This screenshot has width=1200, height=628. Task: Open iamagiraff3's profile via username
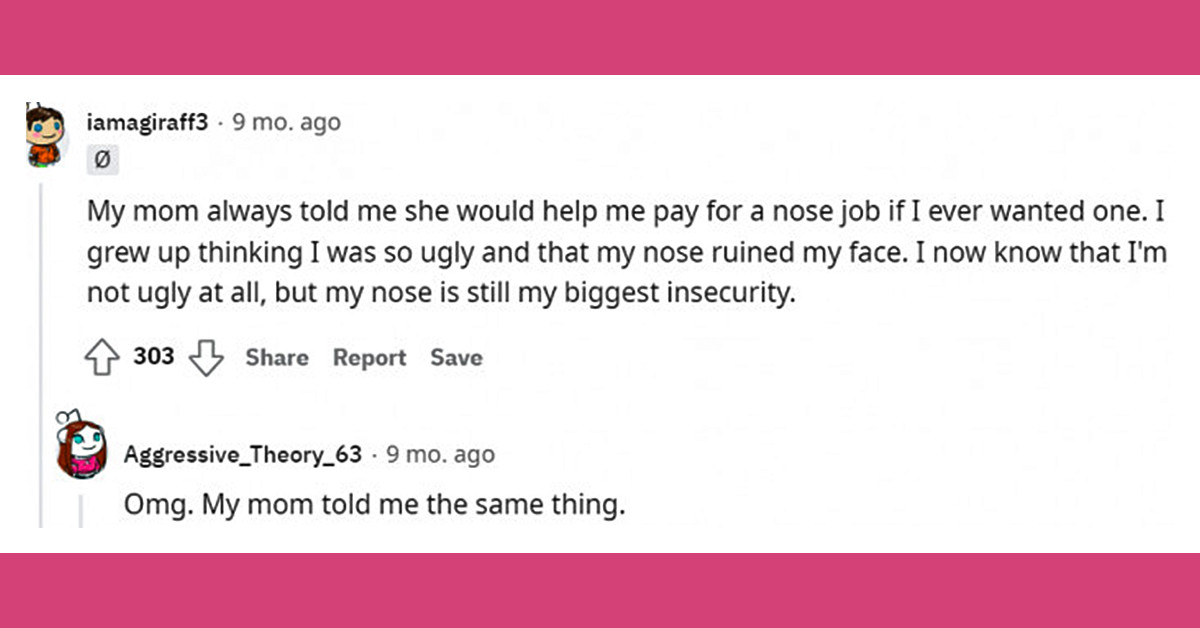pos(147,122)
